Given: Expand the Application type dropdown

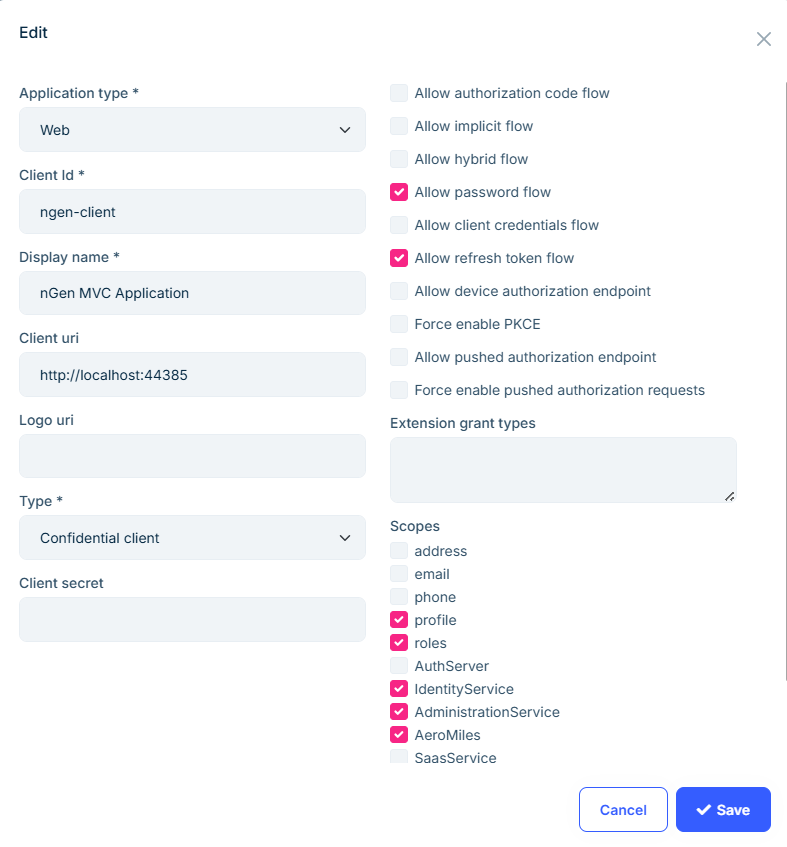Looking at the screenshot, I should (x=192, y=130).
